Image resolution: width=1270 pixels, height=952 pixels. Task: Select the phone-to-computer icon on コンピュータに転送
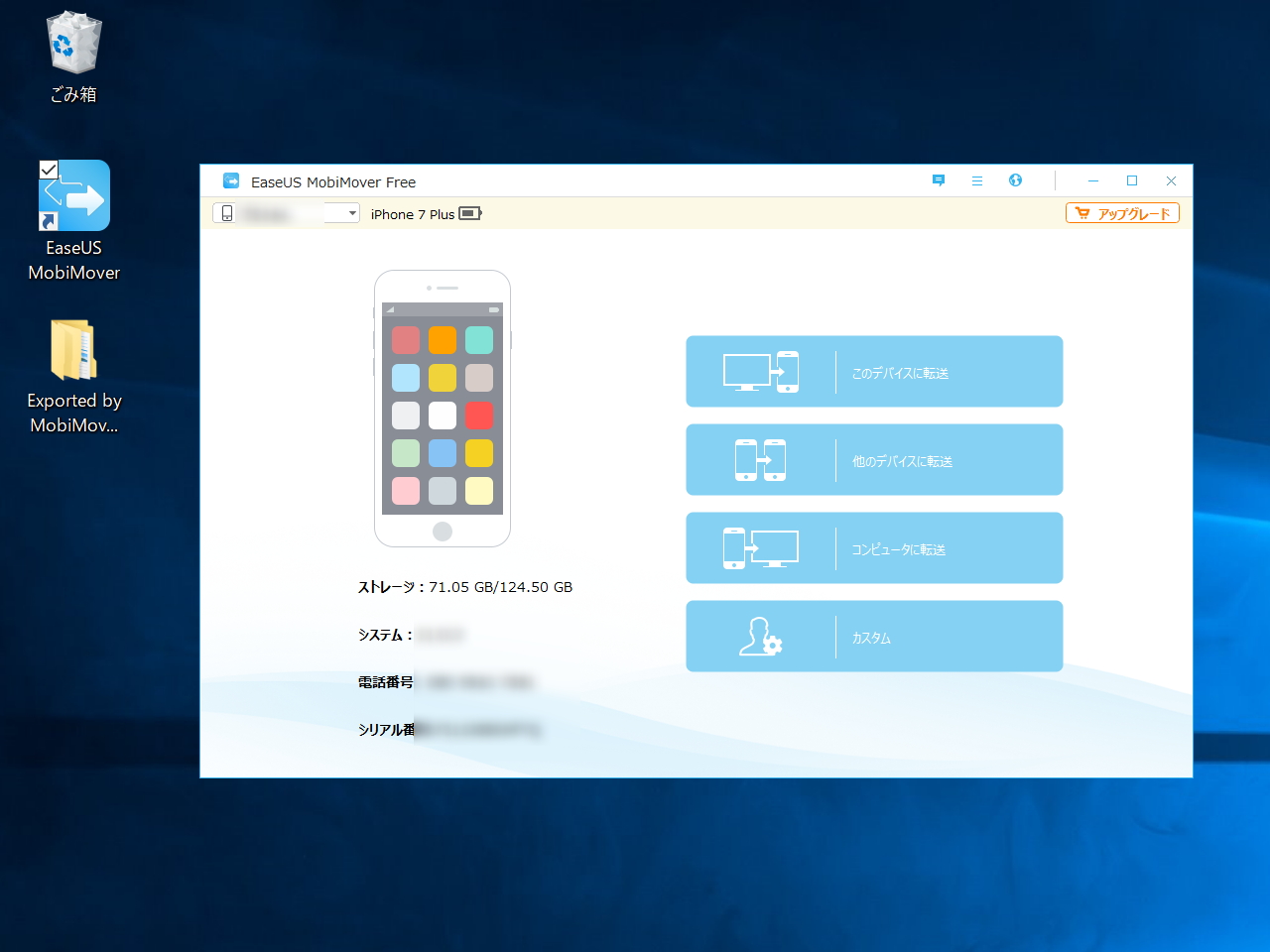(x=762, y=547)
